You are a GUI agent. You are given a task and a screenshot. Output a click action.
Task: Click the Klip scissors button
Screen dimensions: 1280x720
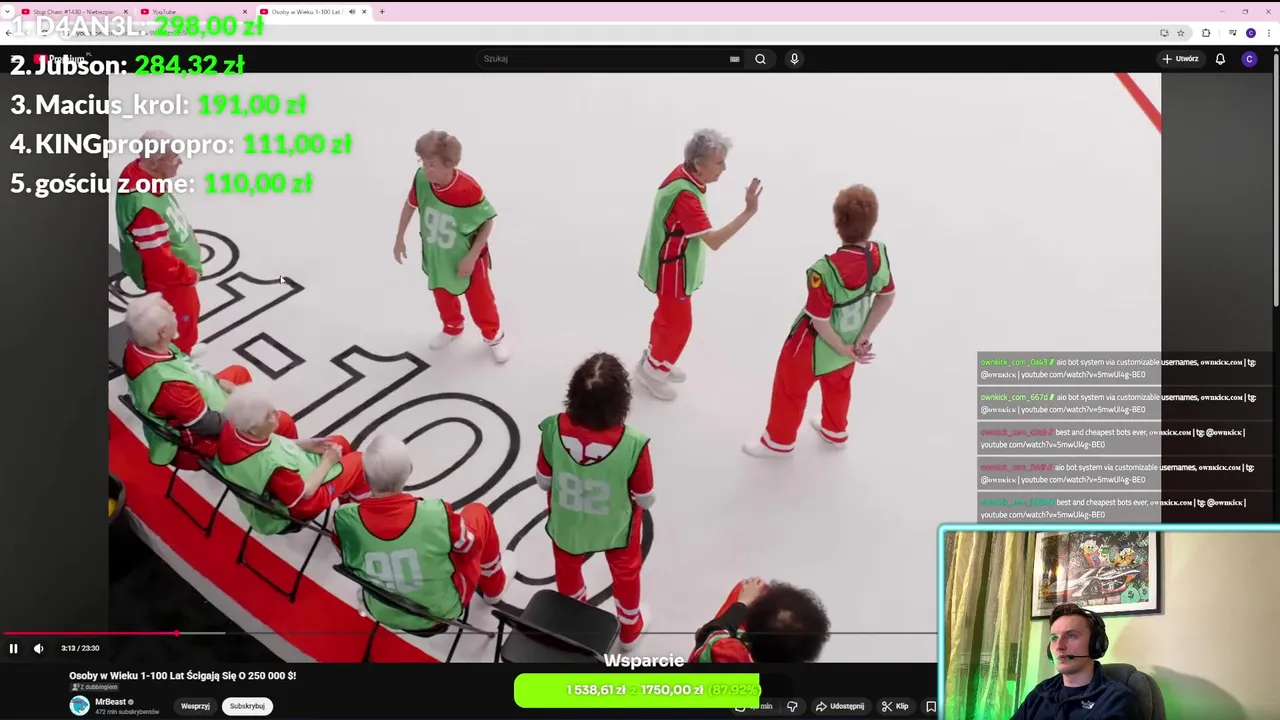click(x=895, y=706)
